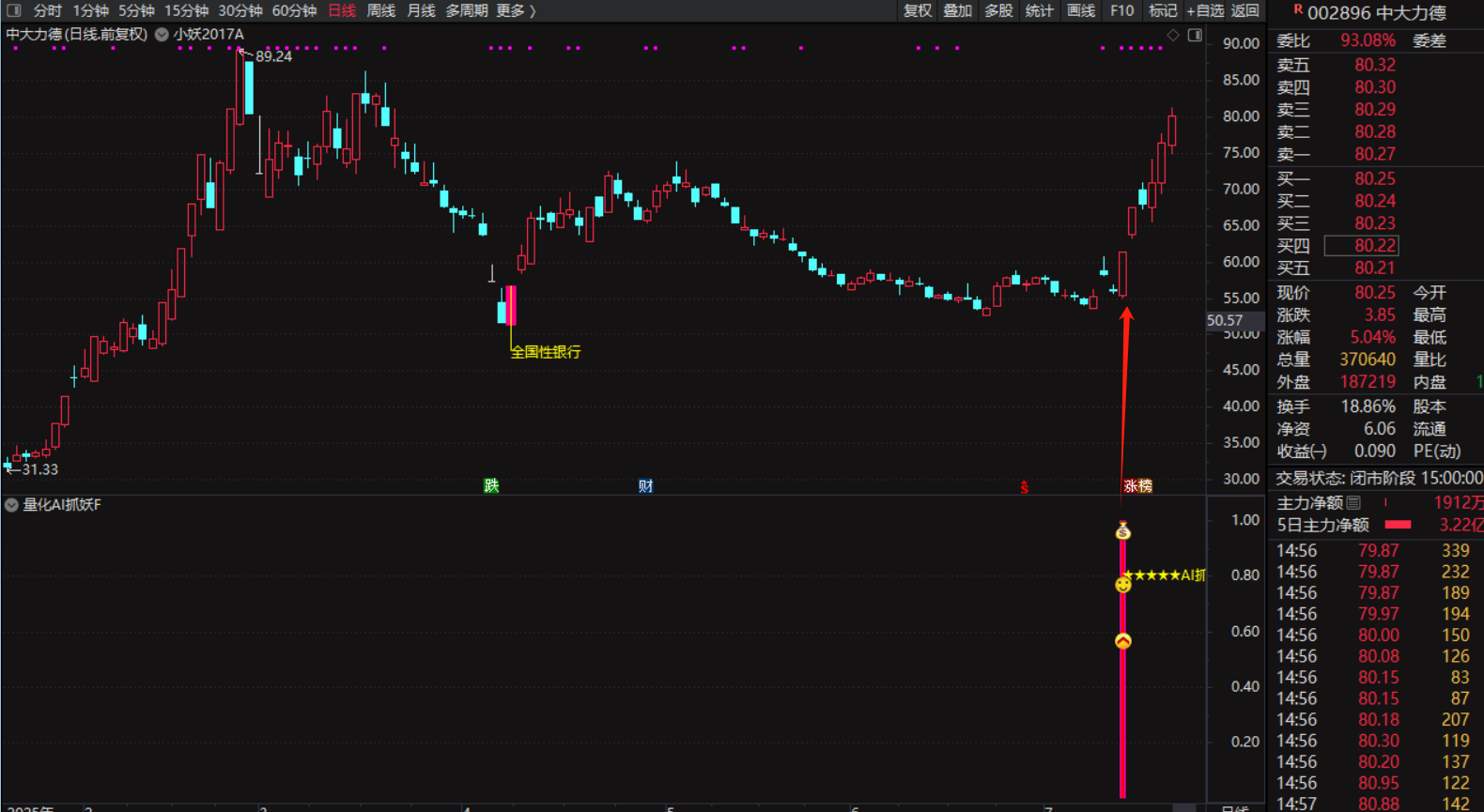Toggle the left sidebar panel icon
This screenshot has height=812, width=1484.
(x=13, y=10)
